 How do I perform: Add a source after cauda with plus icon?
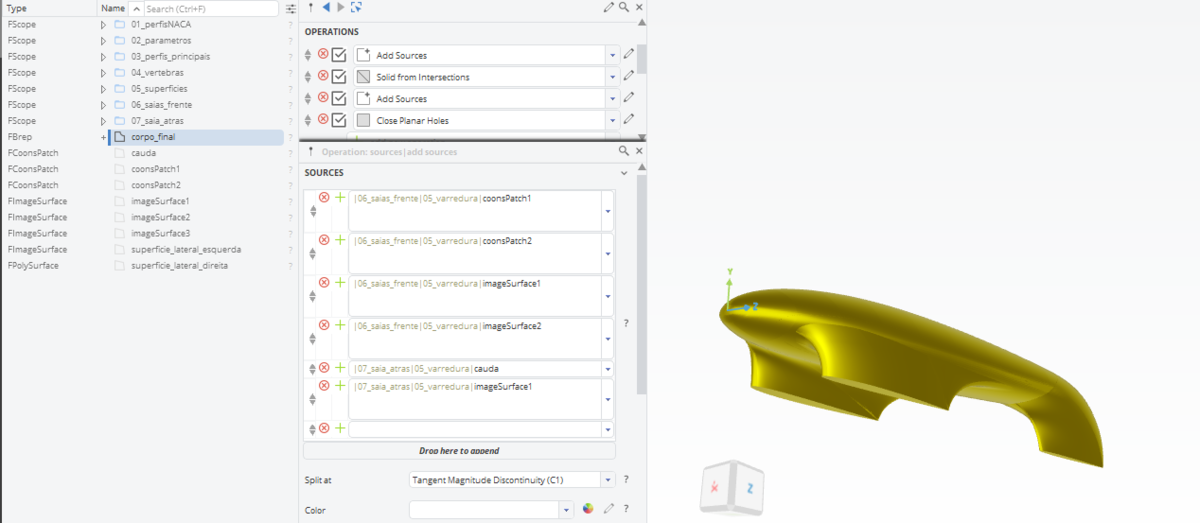click(x=340, y=368)
